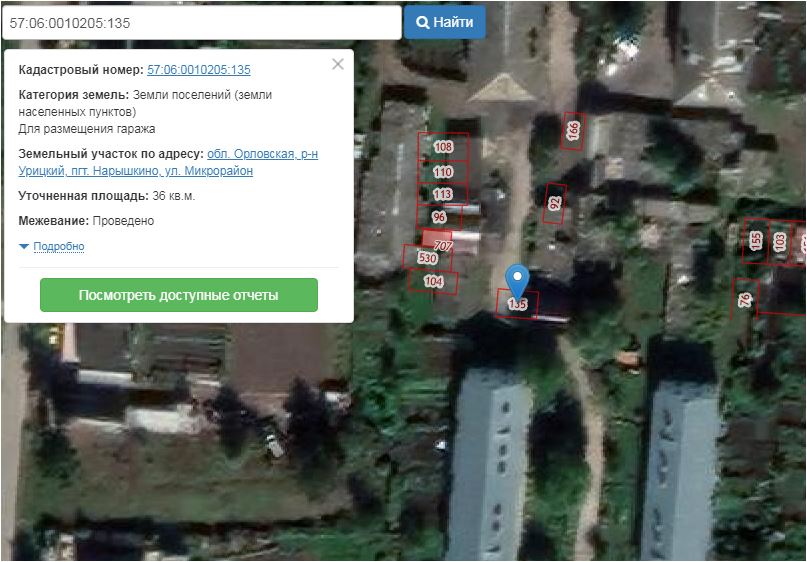Select parcel 92 on the map
The image size is (807, 562).
coord(555,203)
